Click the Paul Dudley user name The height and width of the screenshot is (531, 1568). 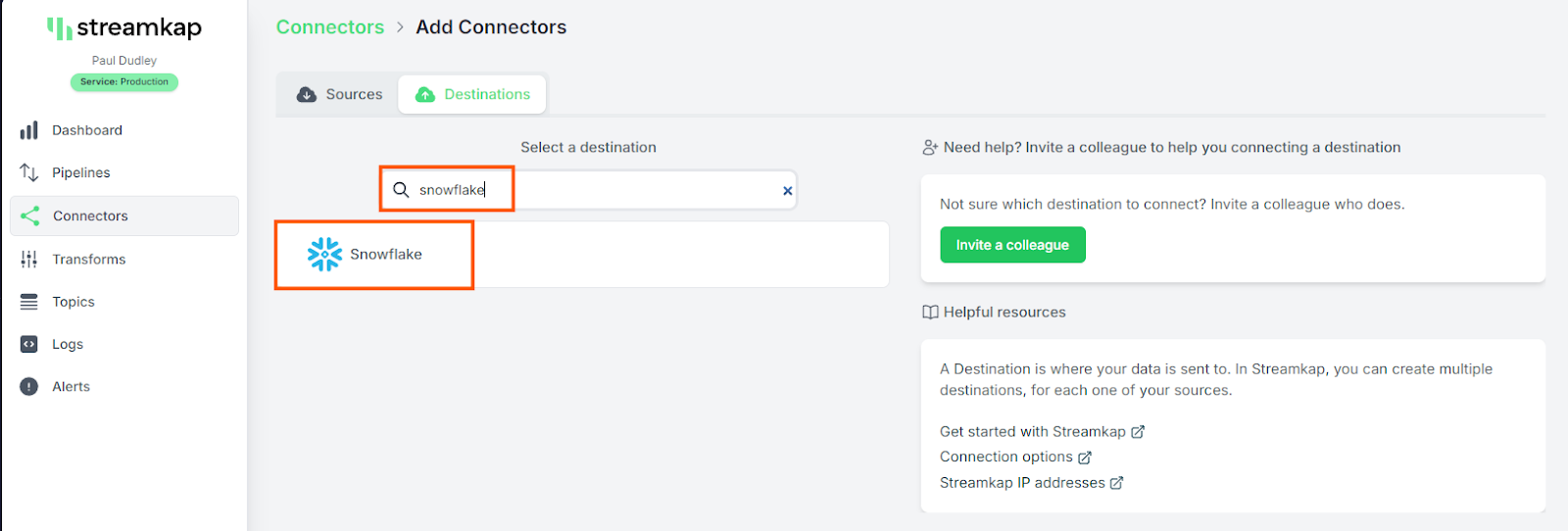[x=124, y=61]
